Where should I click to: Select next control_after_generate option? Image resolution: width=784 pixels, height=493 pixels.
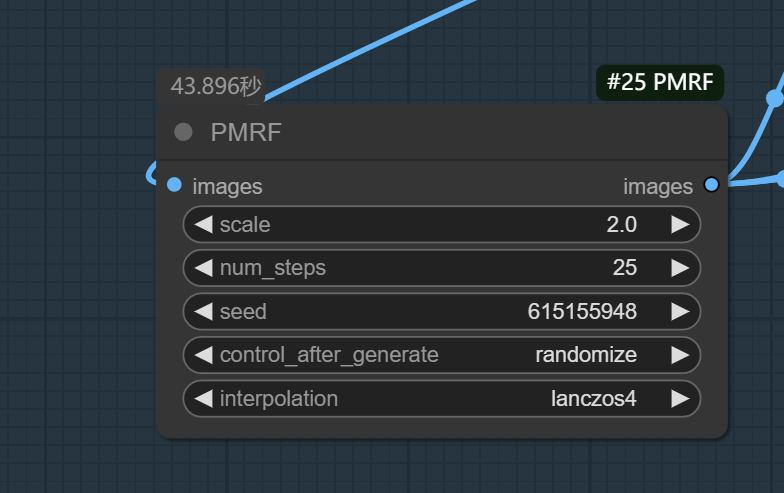[x=680, y=355]
